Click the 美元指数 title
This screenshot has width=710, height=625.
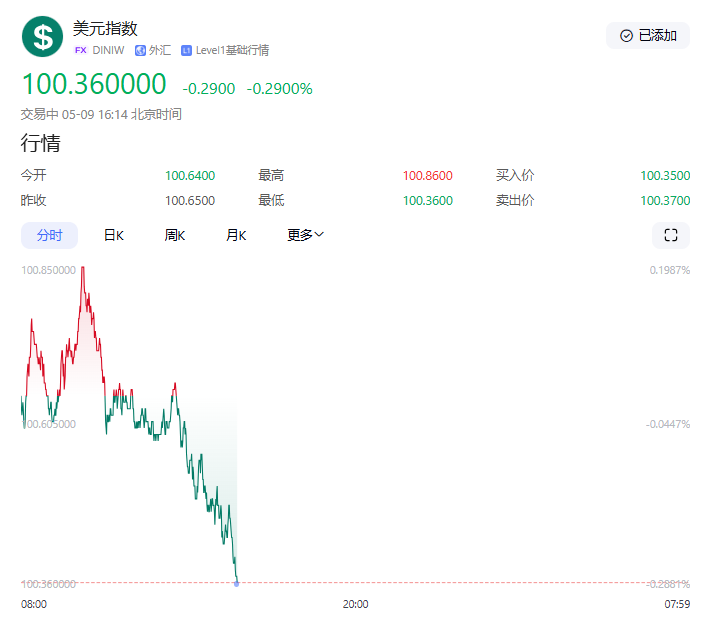coord(105,28)
